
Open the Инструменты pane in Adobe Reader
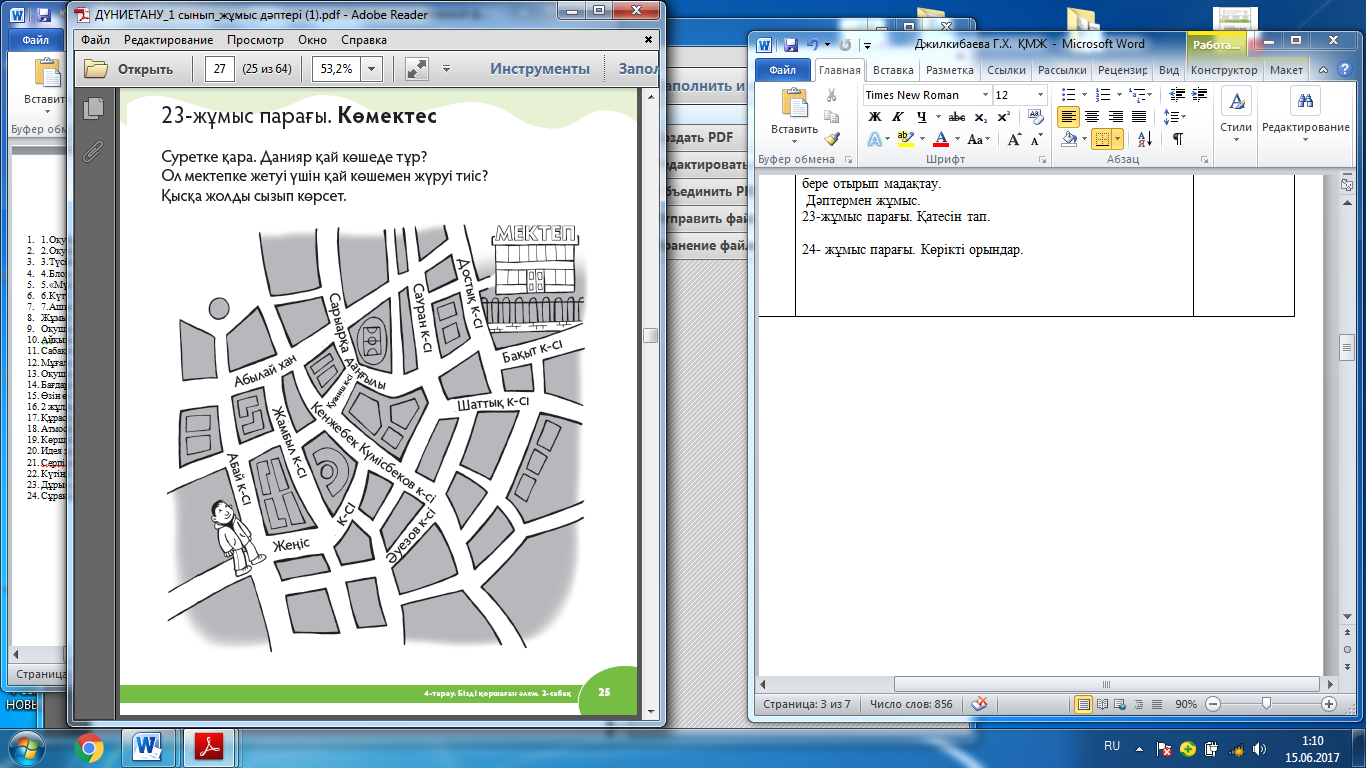[540, 69]
